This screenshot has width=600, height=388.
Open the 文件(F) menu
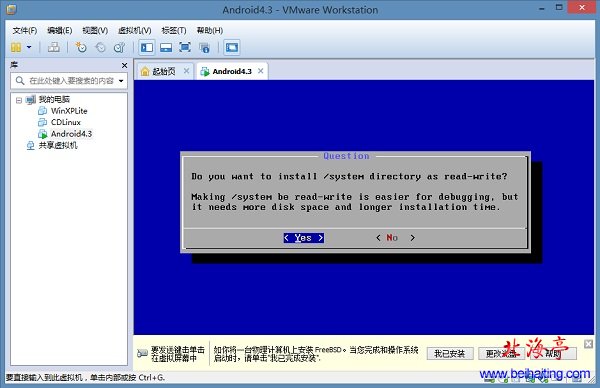tap(24, 30)
